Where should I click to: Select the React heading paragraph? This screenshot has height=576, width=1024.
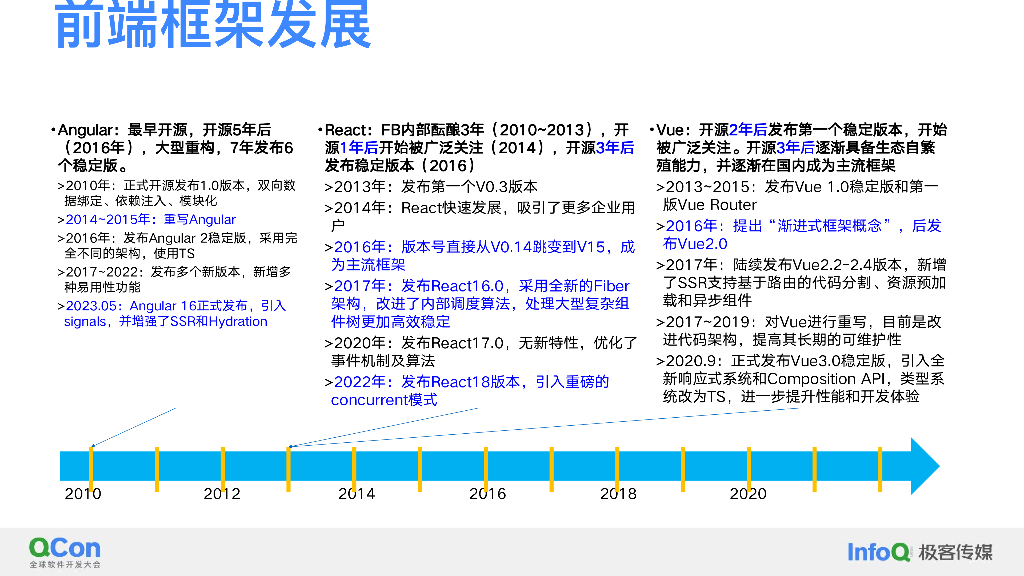pos(477,148)
